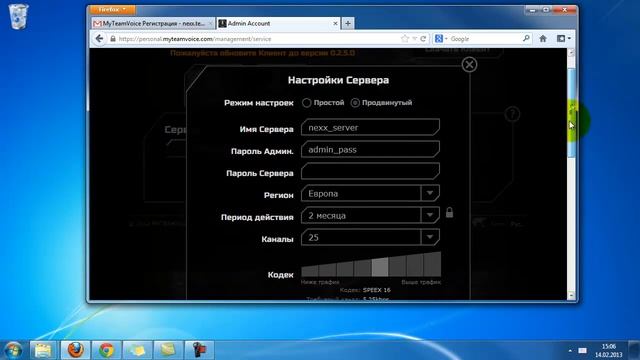Show hidden tray icons arrow
This screenshot has width=640, height=360.
click(570, 351)
